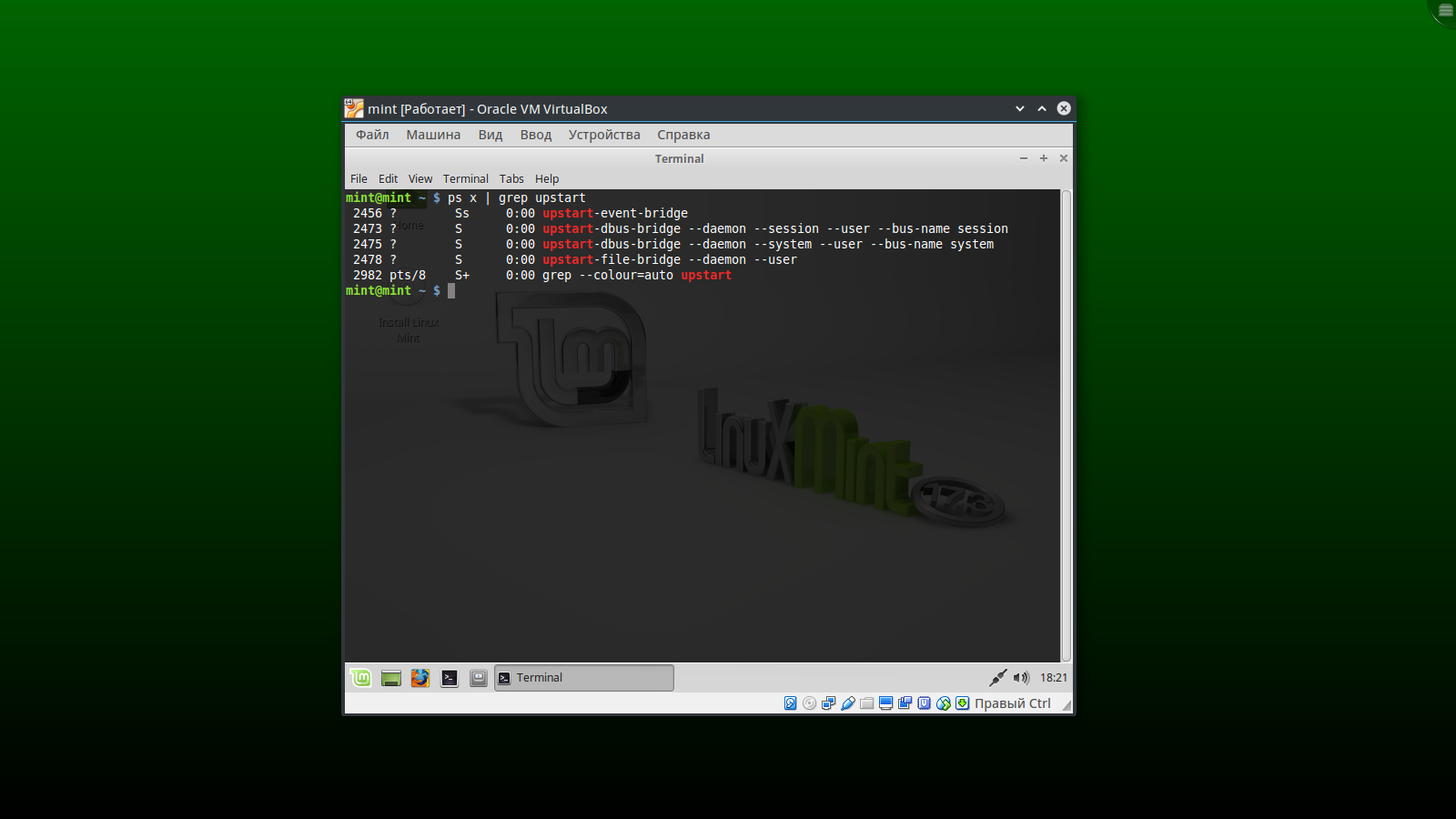This screenshot has width=1456, height=819.
Task: Click the terminal vertical scrollbar
Action: tap(1067, 425)
